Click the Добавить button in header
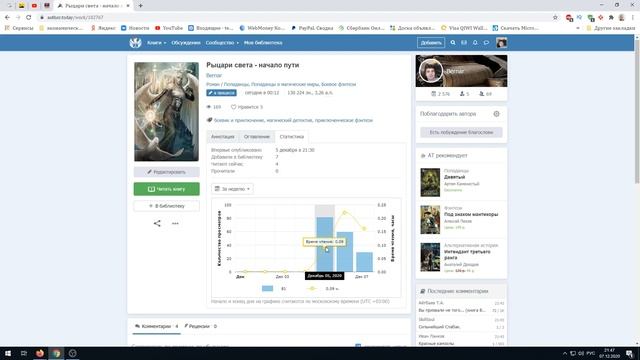The width and height of the screenshot is (640, 360). point(431,42)
